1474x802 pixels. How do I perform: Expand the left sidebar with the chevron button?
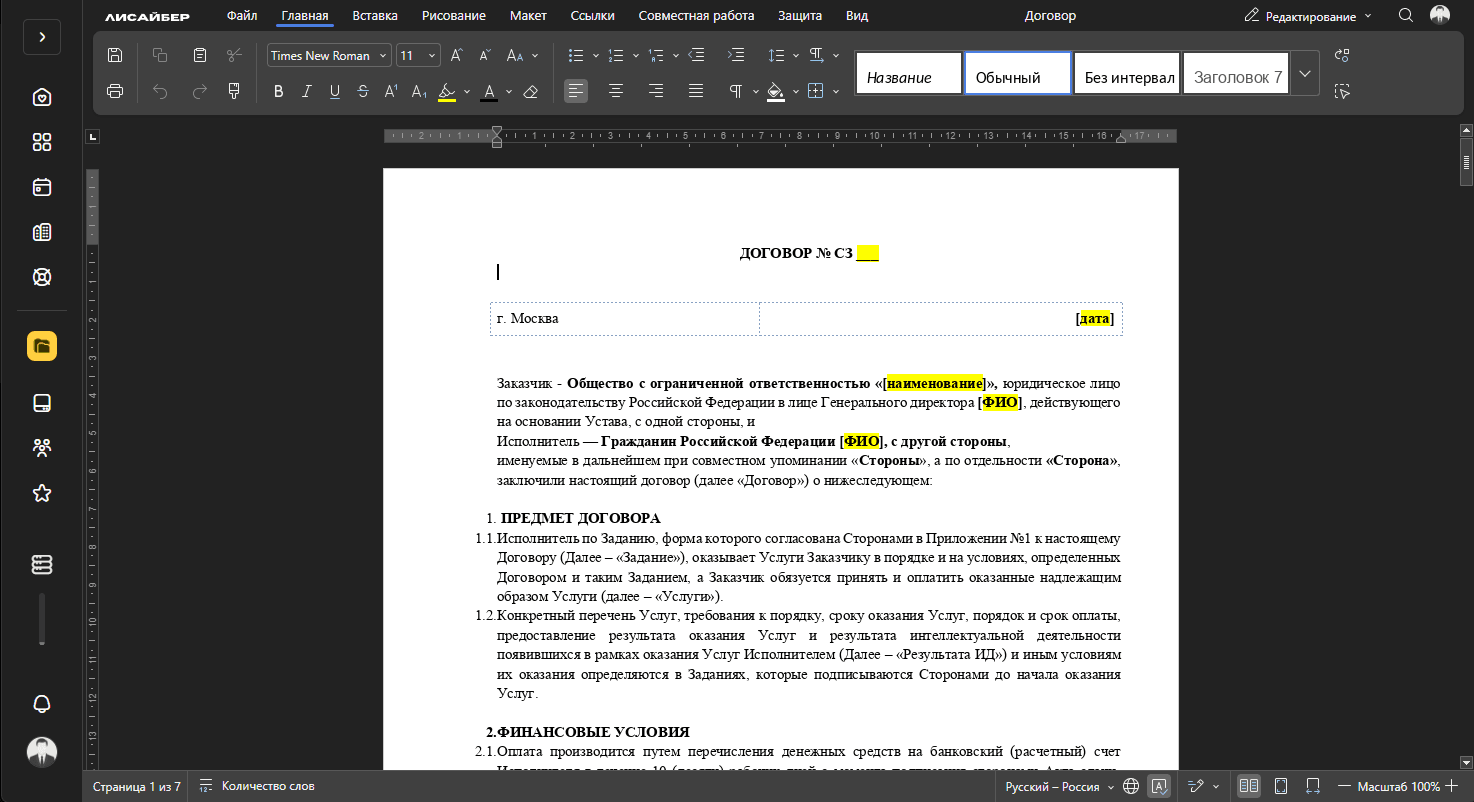pyautogui.click(x=42, y=36)
